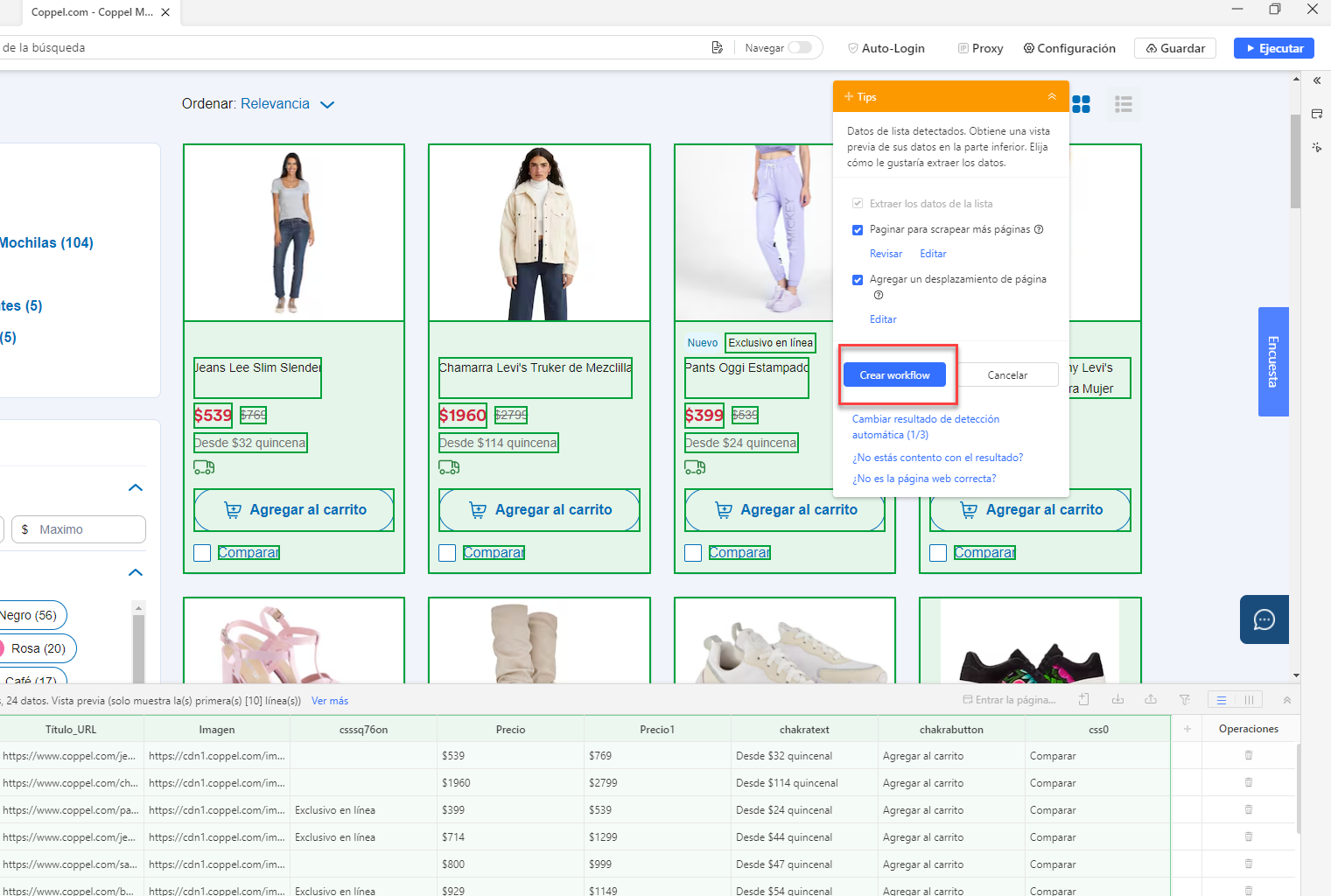Click the Titulo_URL column header
This screenshot has height=896, width=1331.
pos(71,729)
